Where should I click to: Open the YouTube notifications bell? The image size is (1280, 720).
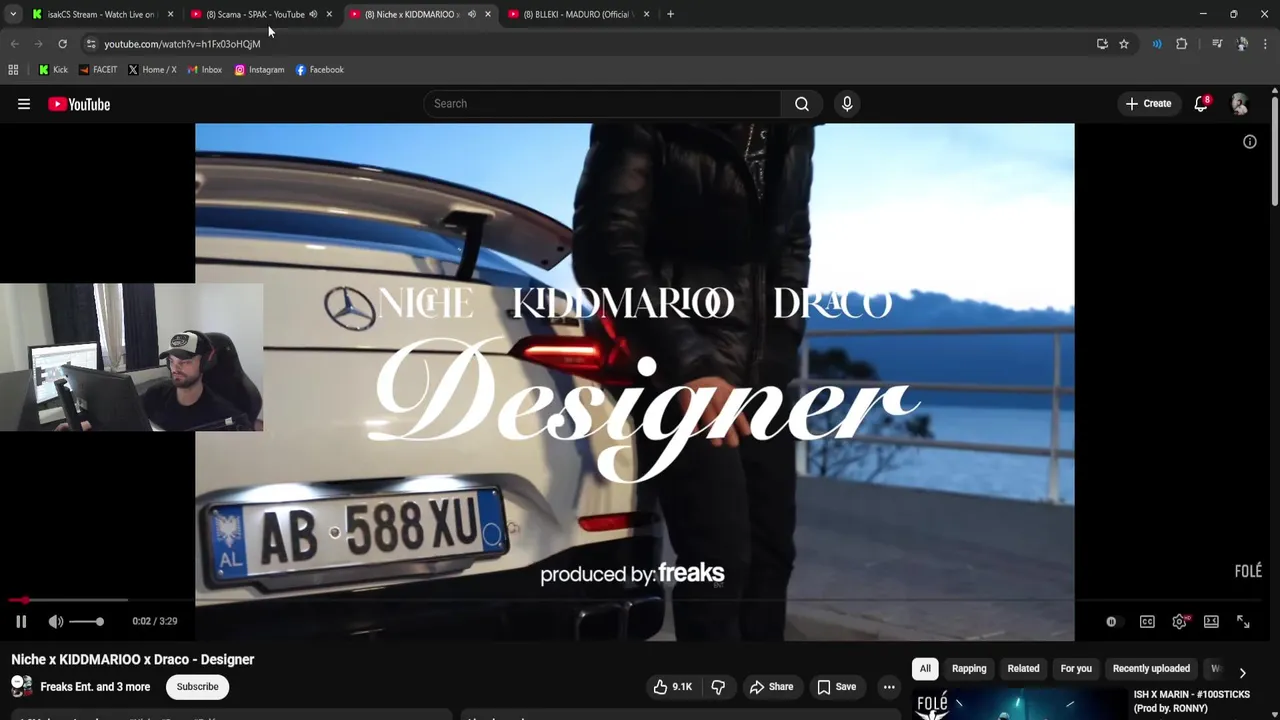1202,104
